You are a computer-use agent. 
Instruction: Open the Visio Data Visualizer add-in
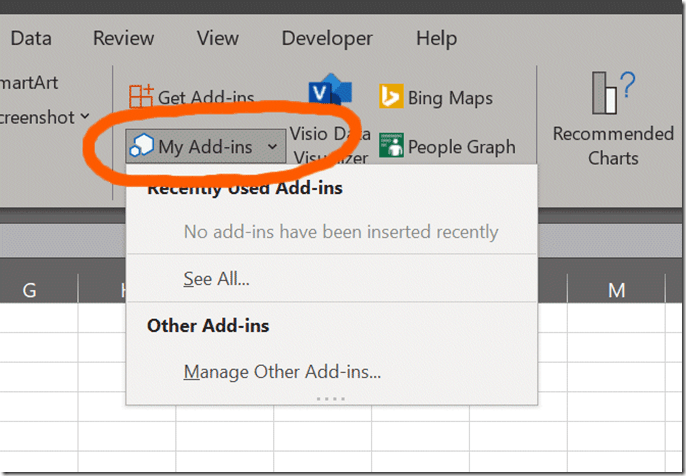[x=325, y=95]
